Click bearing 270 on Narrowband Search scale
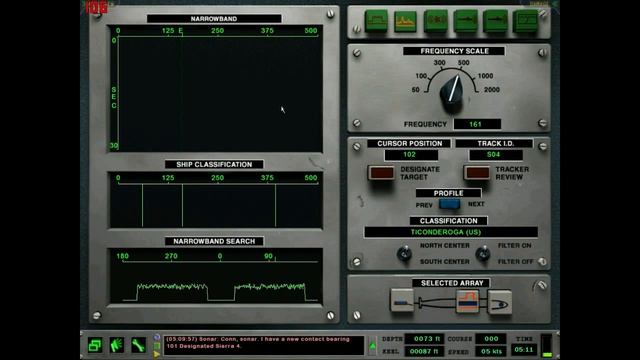Screen dimensions: 640x360 [171, 256]
